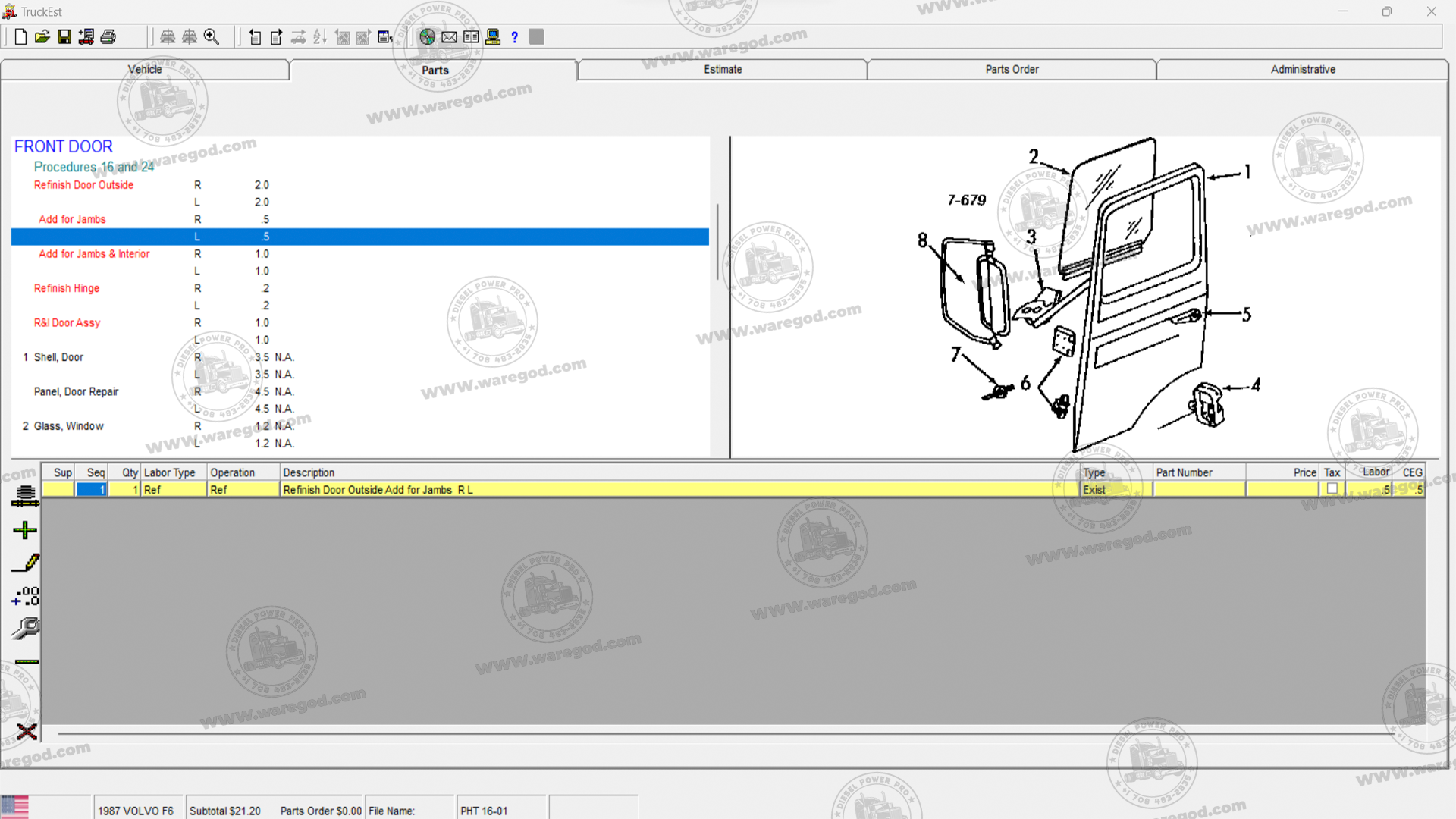Choose R&I Door Assy operation
Viewport: 1456px width, 819px height.
[67, 323]
